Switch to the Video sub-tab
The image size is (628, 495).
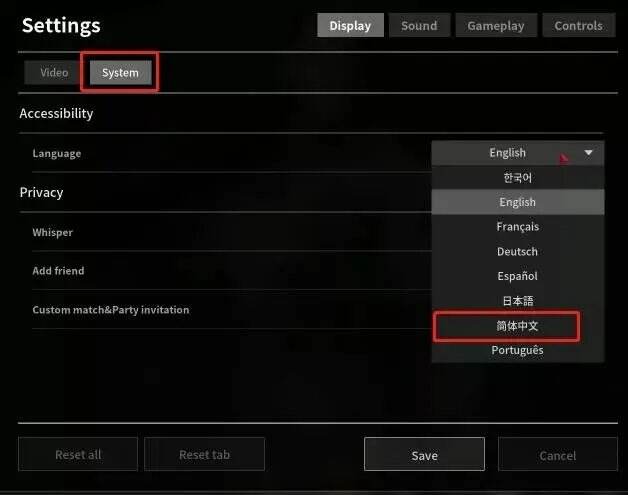click(x=54, y=72)
